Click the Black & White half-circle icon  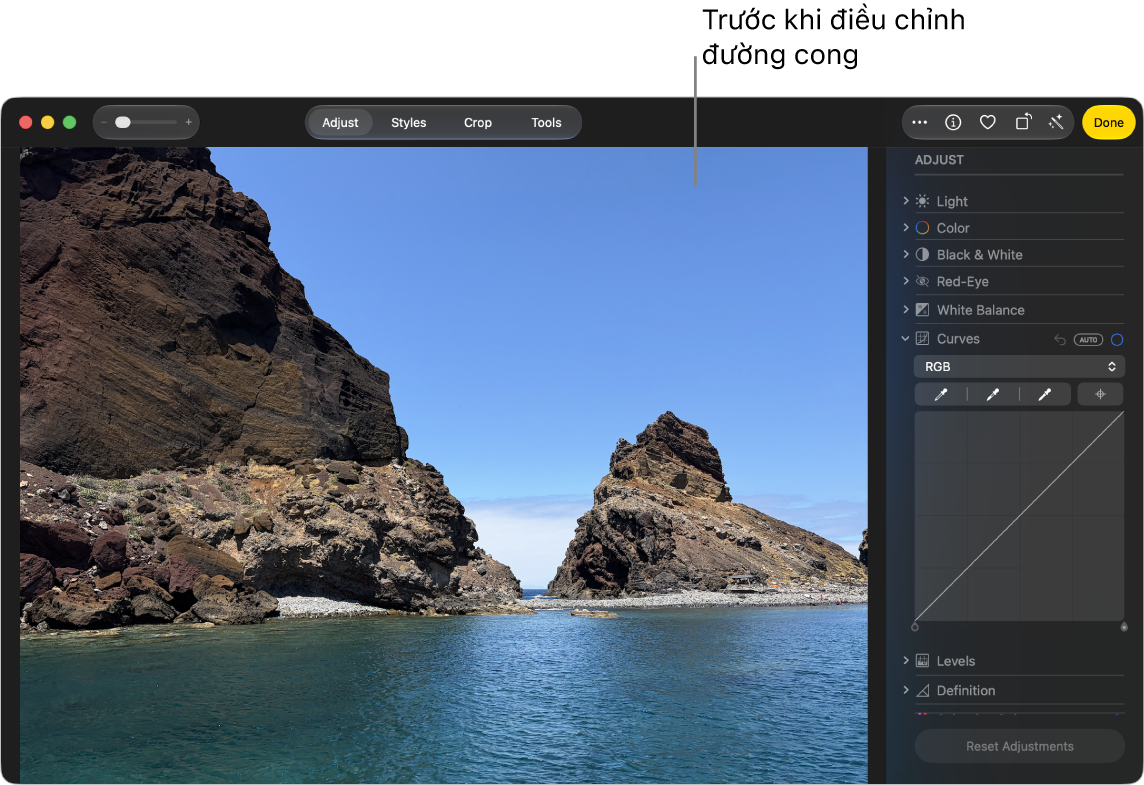coord(922,255)
